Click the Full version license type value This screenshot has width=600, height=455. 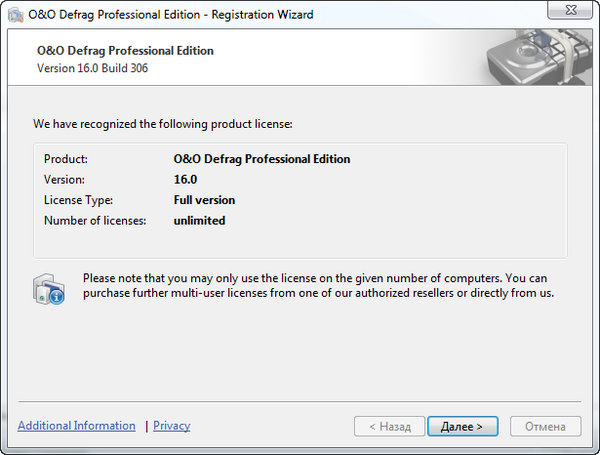click(x=204, y=200)
